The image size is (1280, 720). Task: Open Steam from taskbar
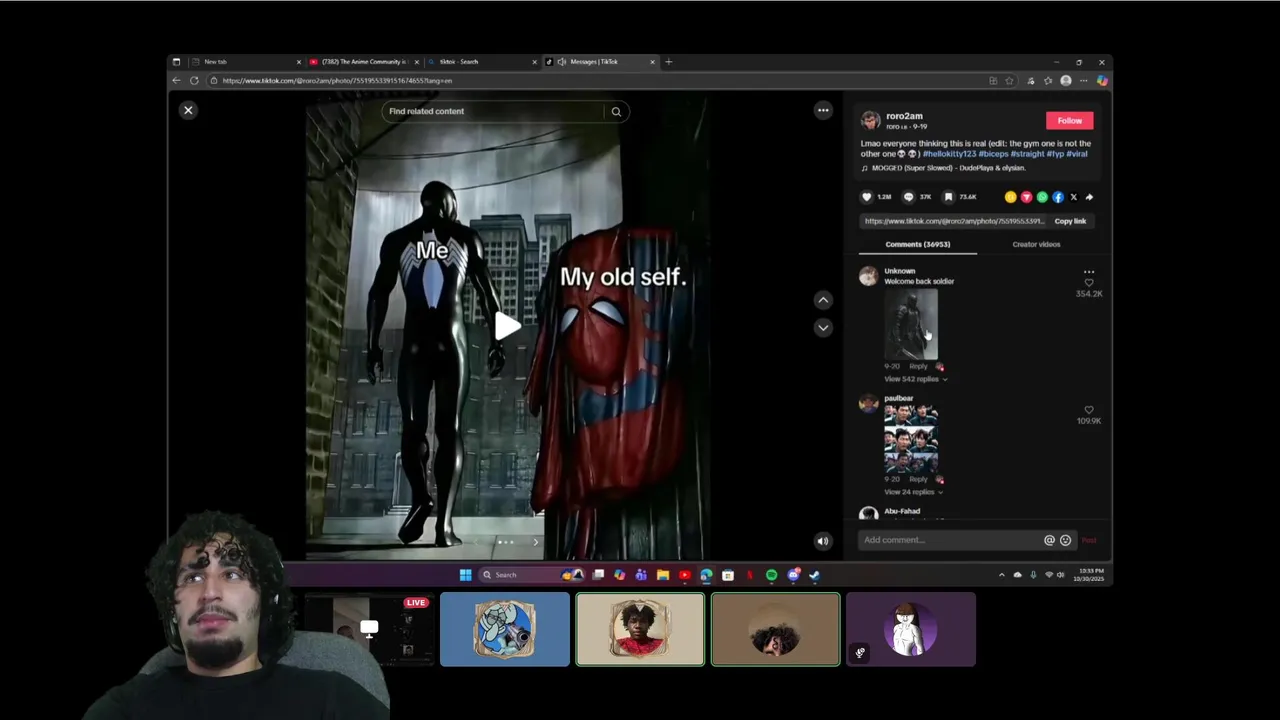(814, 575)
